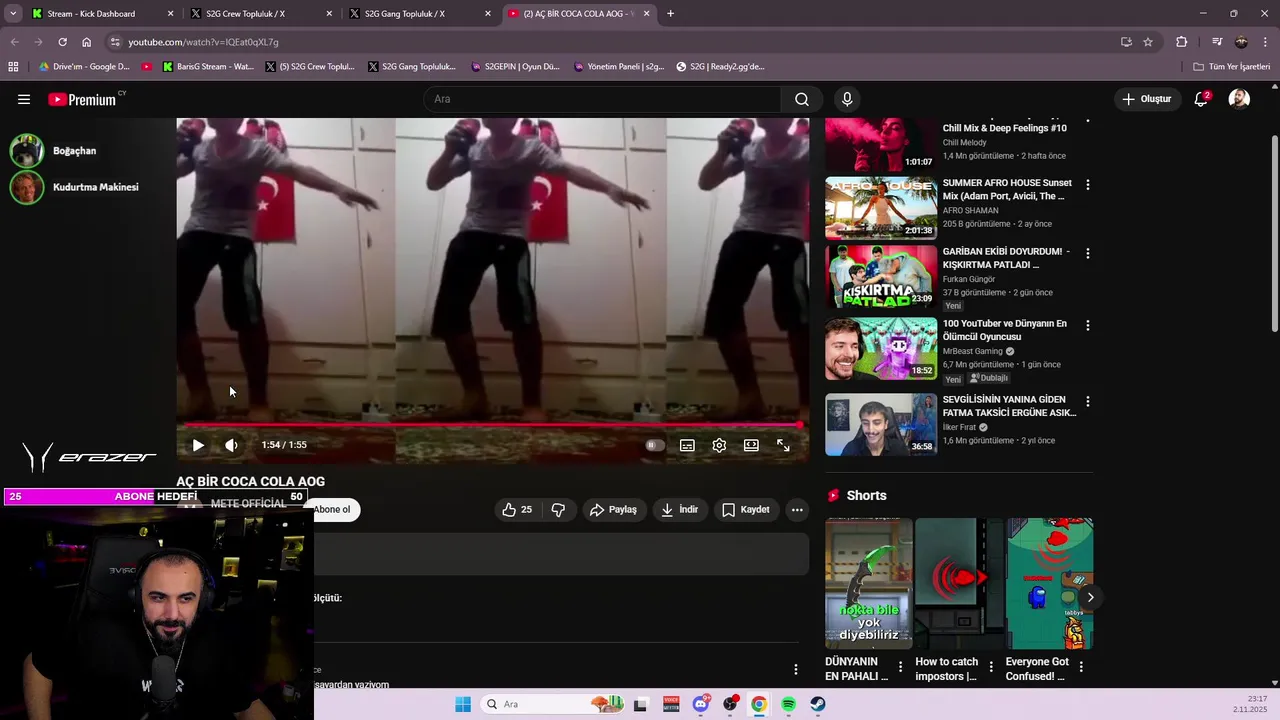Open a new browser tab
This screenshot has height=720, width=1280.
coord(670,14)
